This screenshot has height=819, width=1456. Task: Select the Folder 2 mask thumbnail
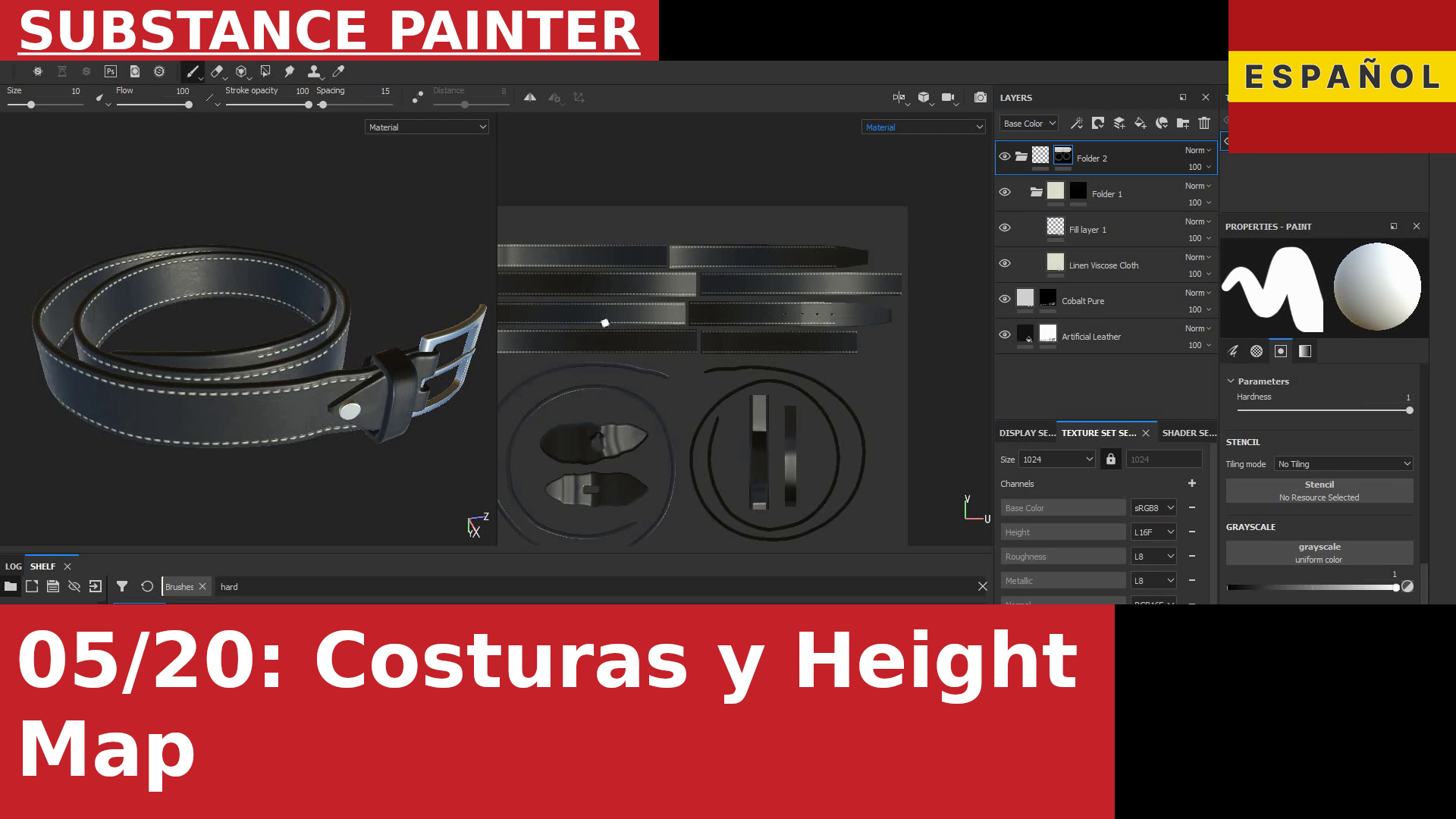tap(1063, 155)
